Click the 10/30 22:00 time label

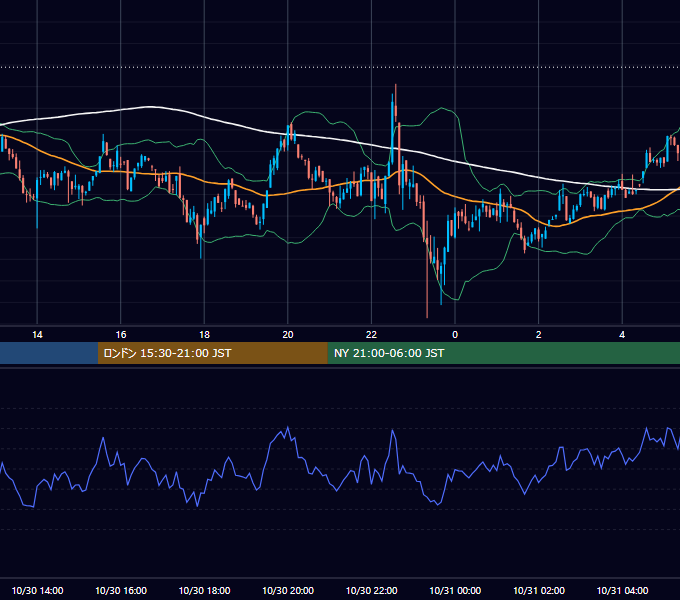click(371, 590)
